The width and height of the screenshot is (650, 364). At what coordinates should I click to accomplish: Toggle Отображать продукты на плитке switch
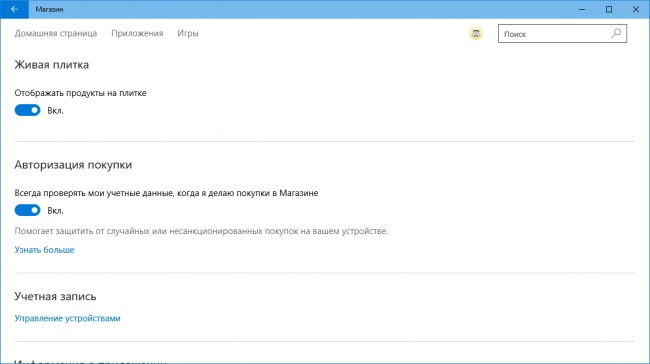coord(27,110)
